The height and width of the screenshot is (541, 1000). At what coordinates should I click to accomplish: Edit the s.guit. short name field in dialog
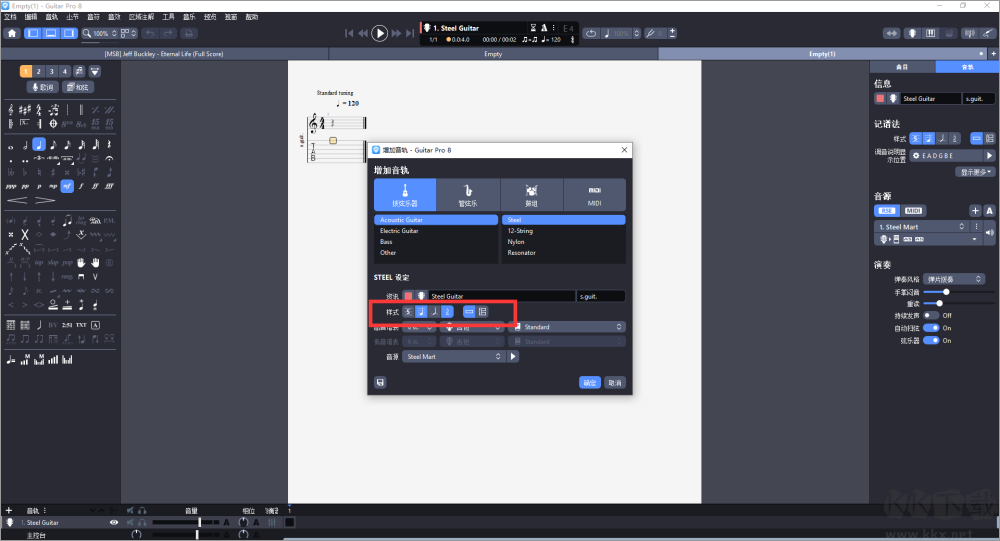[601, 296]
